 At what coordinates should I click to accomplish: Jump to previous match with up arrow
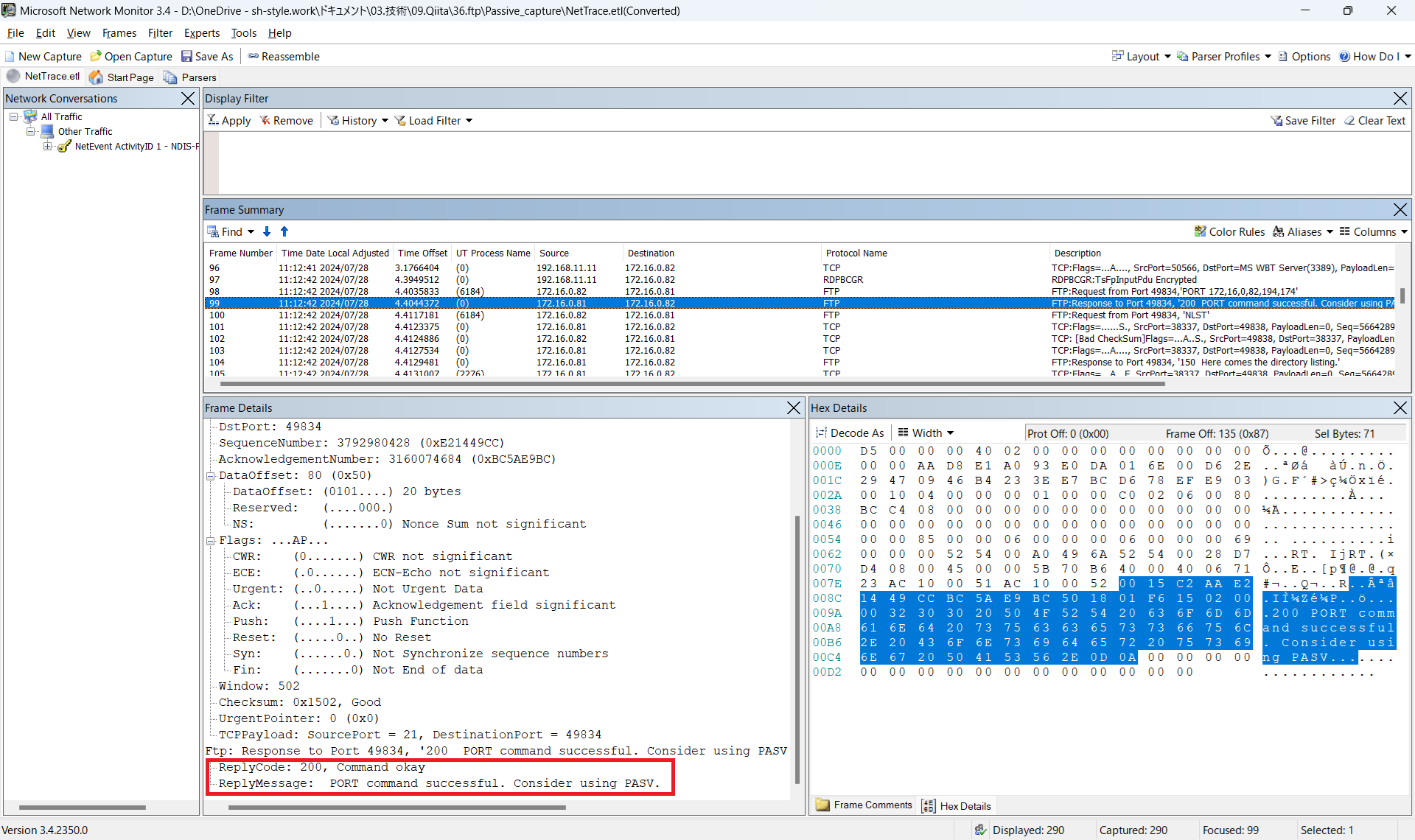(284, 232)
